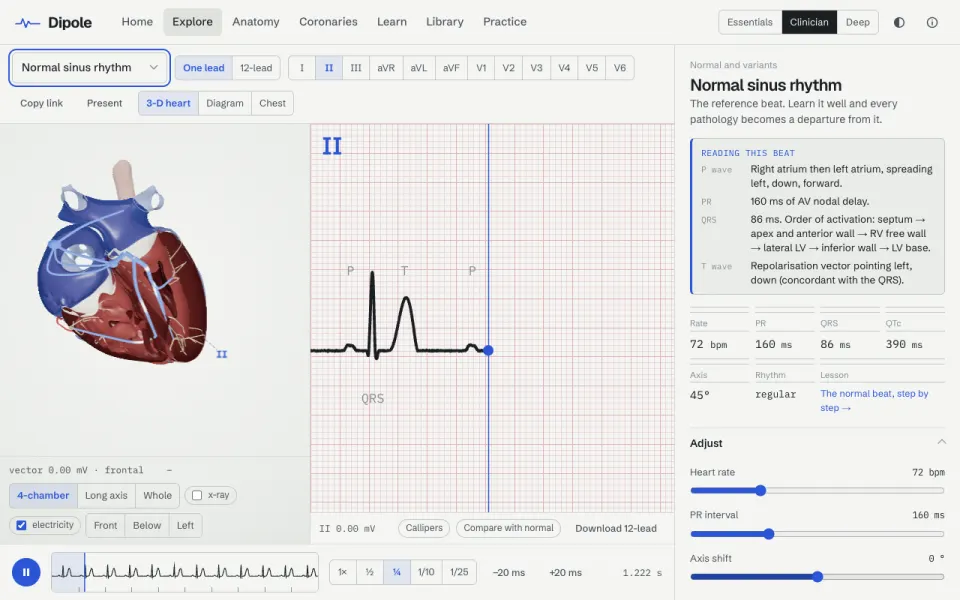
Task: Go to the Home nav item
Action: (137, 22)
